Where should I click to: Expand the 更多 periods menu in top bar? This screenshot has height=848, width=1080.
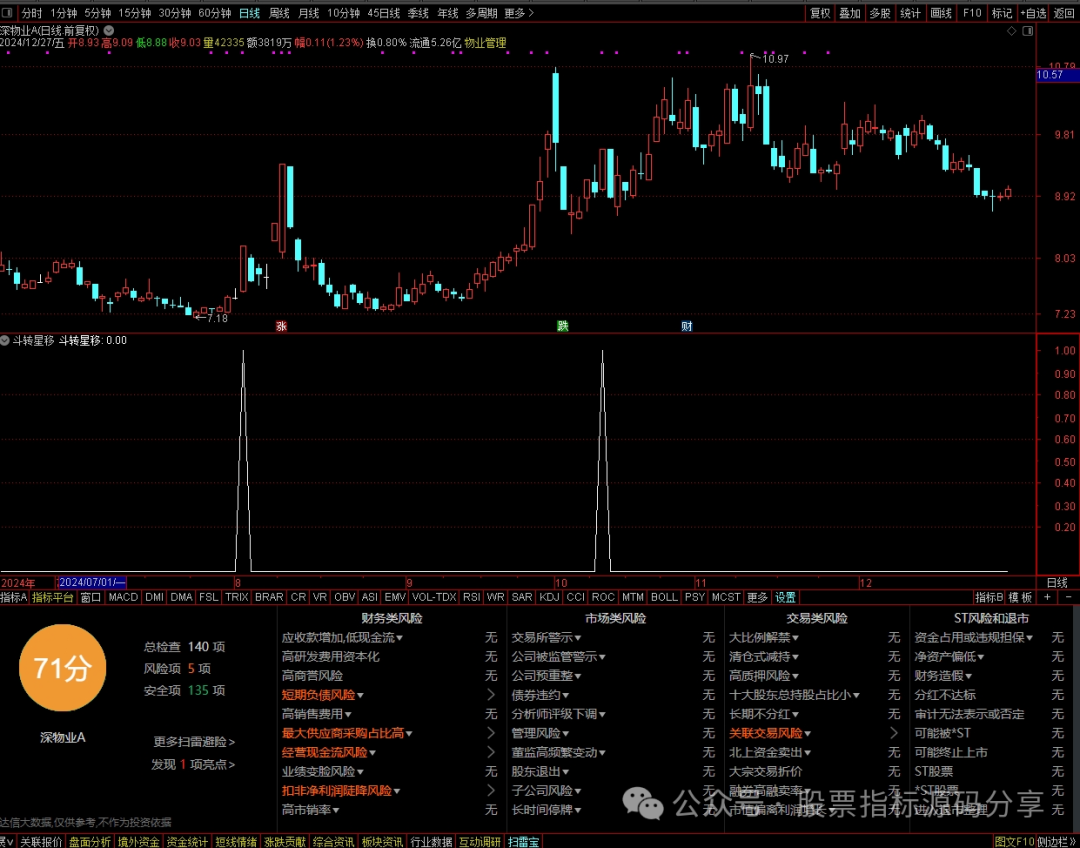point(519,13)
